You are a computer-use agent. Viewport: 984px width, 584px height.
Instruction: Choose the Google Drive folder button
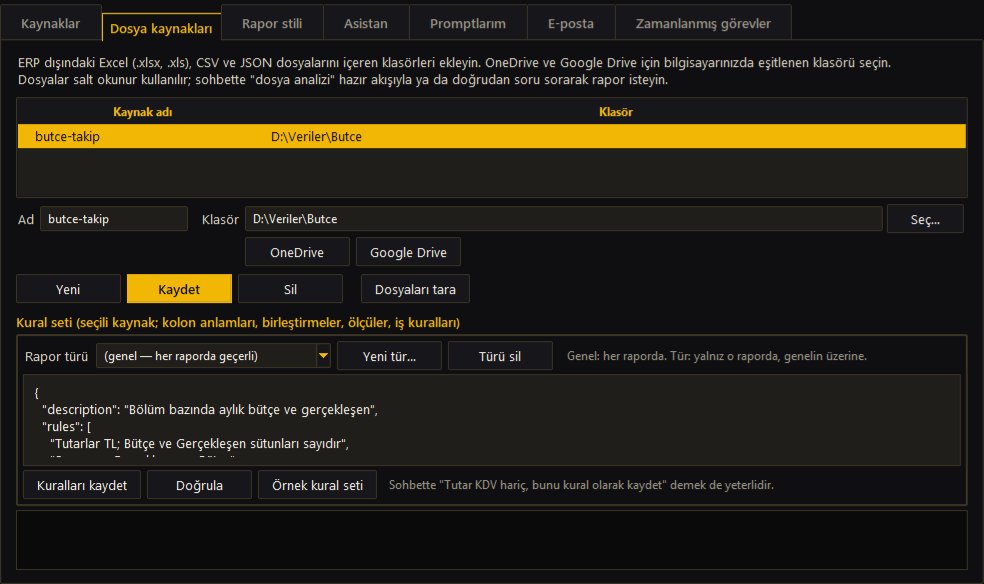coord(408,252)
